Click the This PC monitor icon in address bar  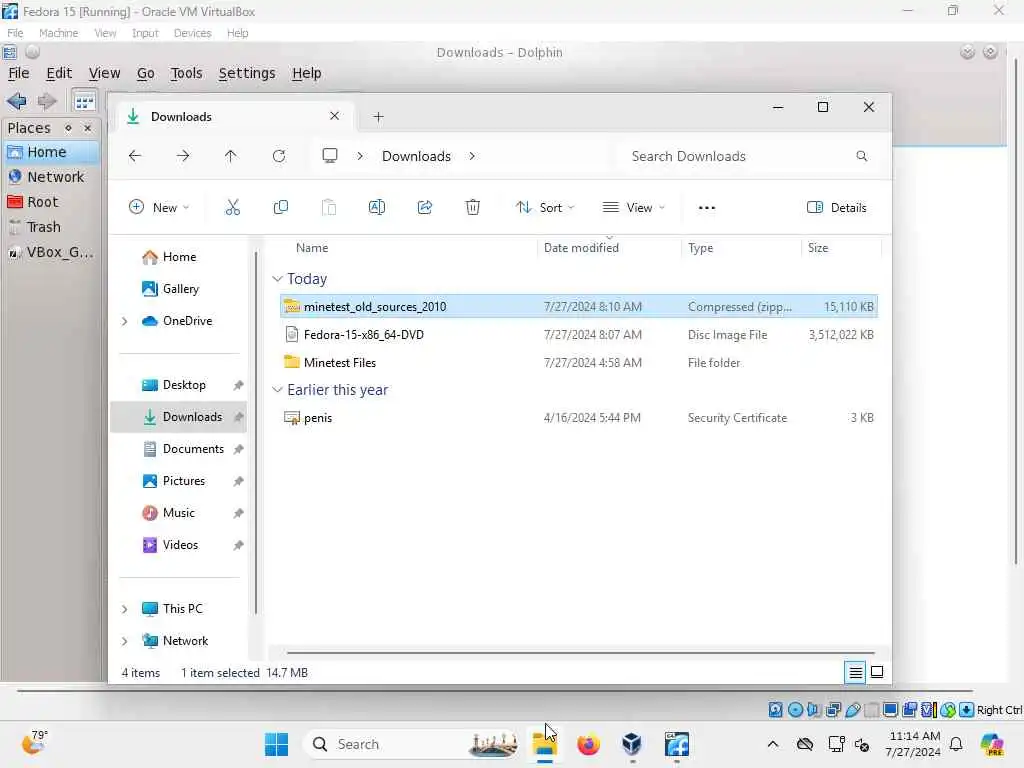pos(330,156)
